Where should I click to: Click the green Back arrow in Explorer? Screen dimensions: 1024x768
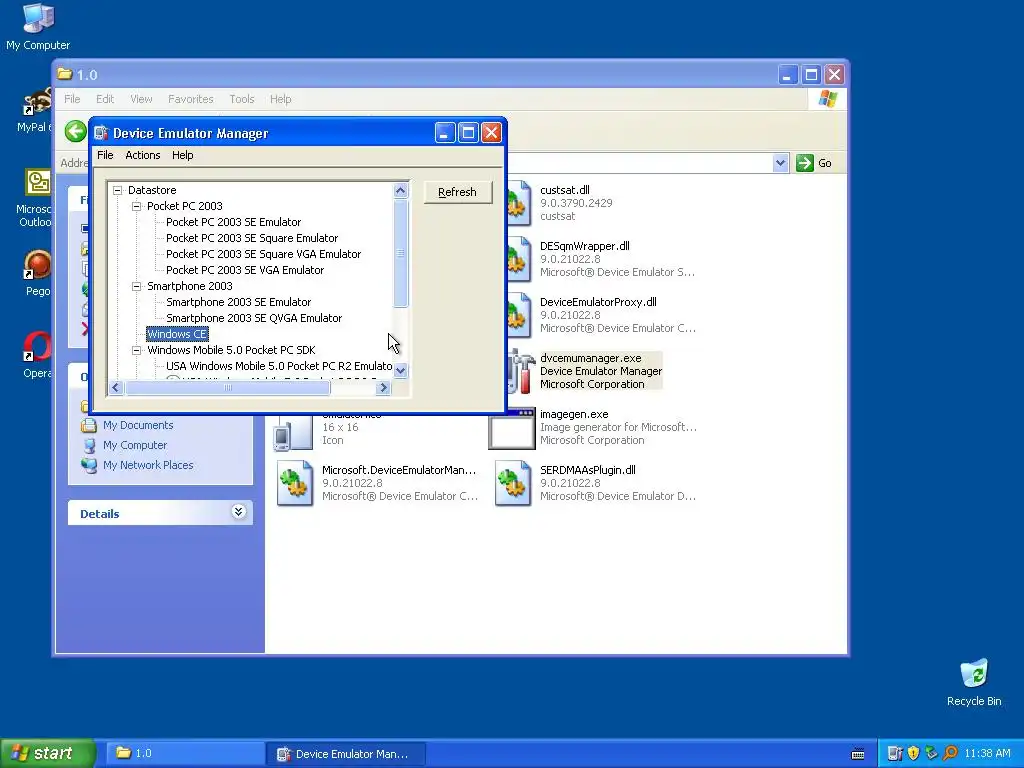76,131
